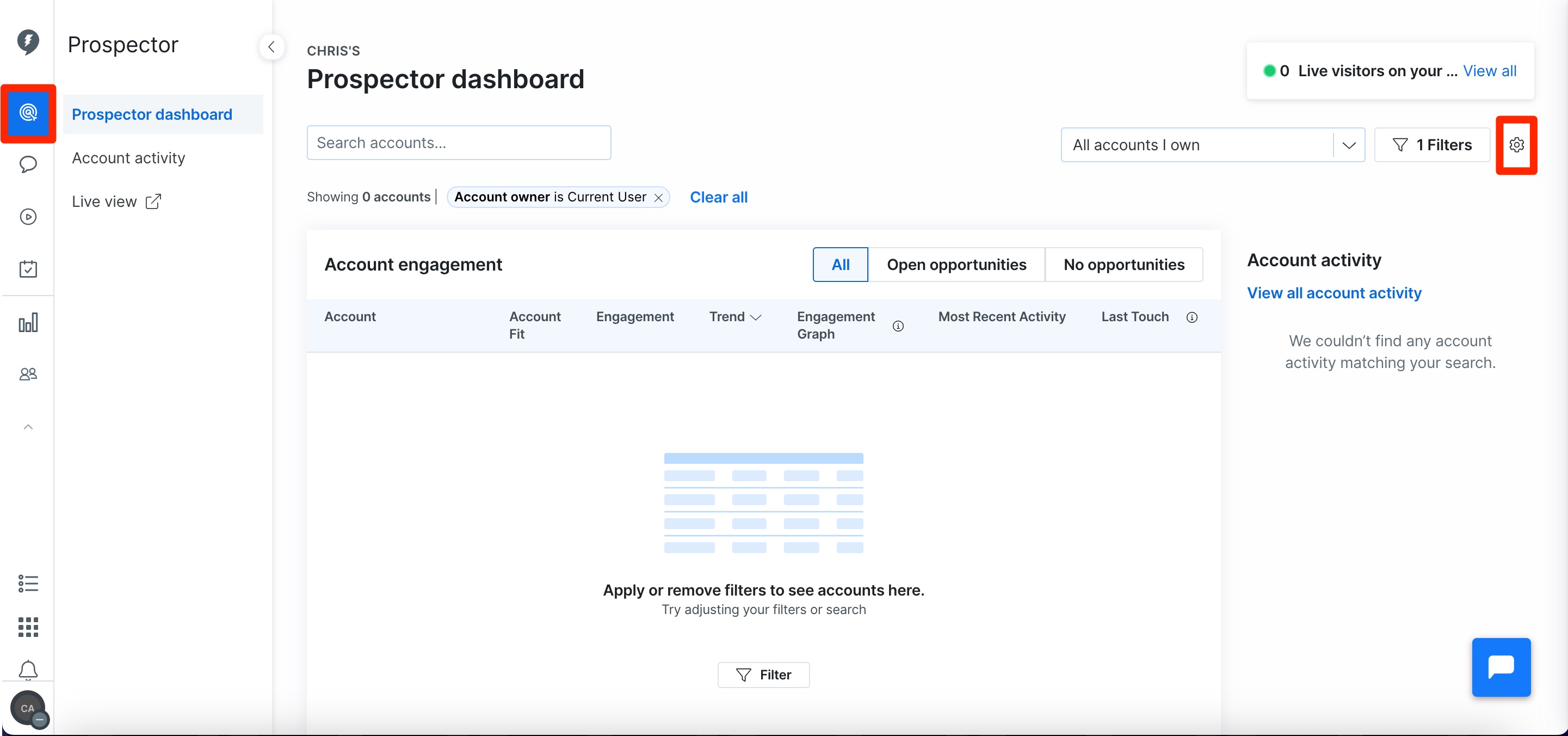Open notifications bell icon

[x=28, y=670]
